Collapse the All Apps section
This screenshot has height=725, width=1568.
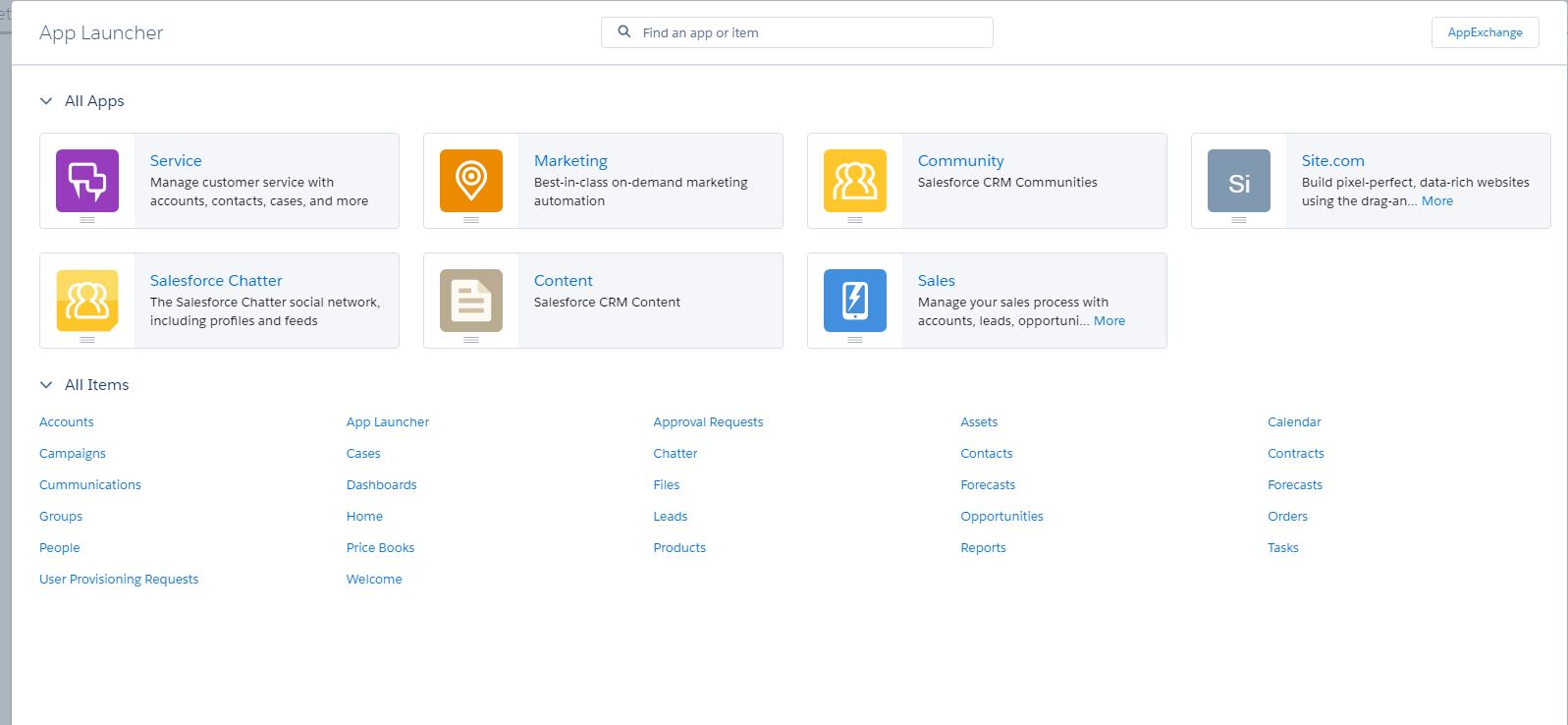[46, 101]
